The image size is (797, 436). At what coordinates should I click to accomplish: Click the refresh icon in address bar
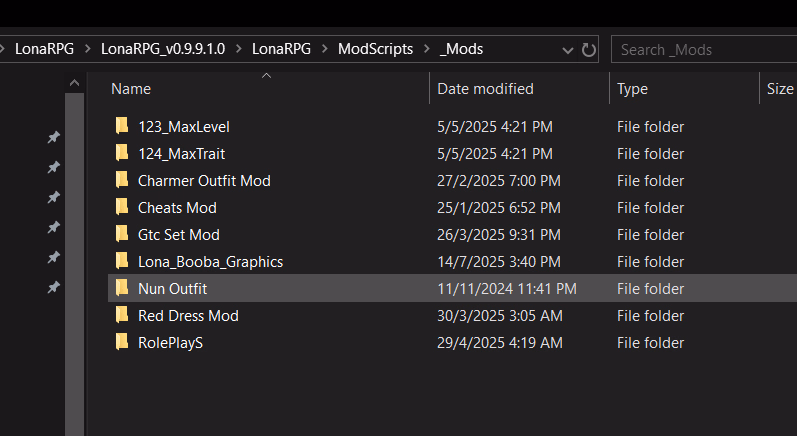[589, 50]
